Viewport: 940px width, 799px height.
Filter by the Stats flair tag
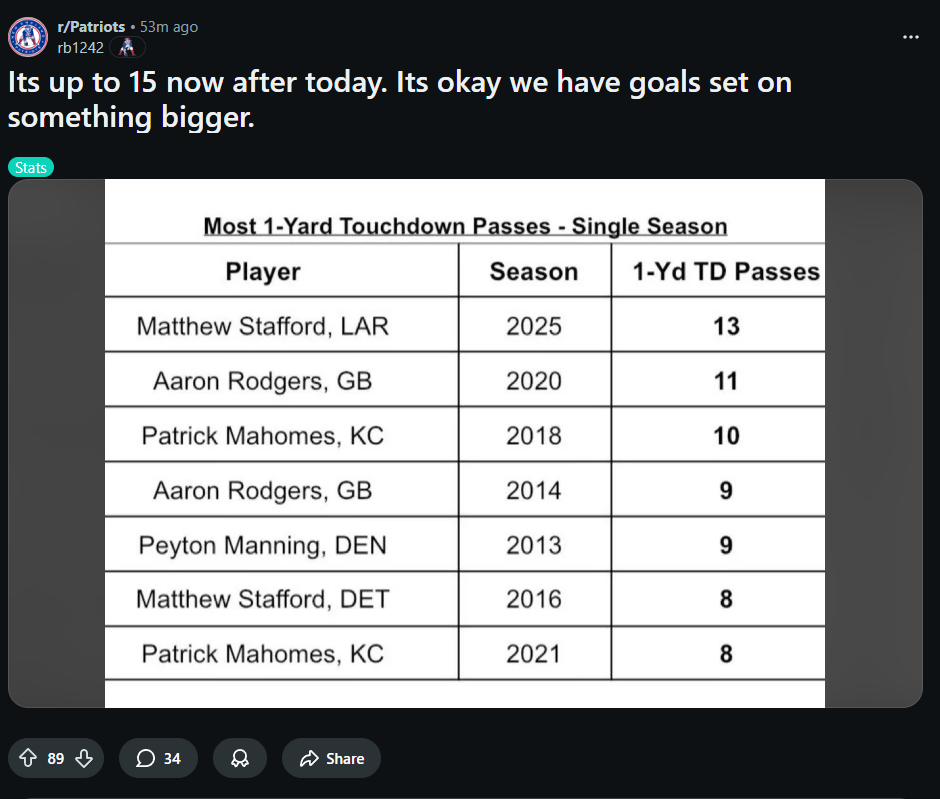click(31, 167)
